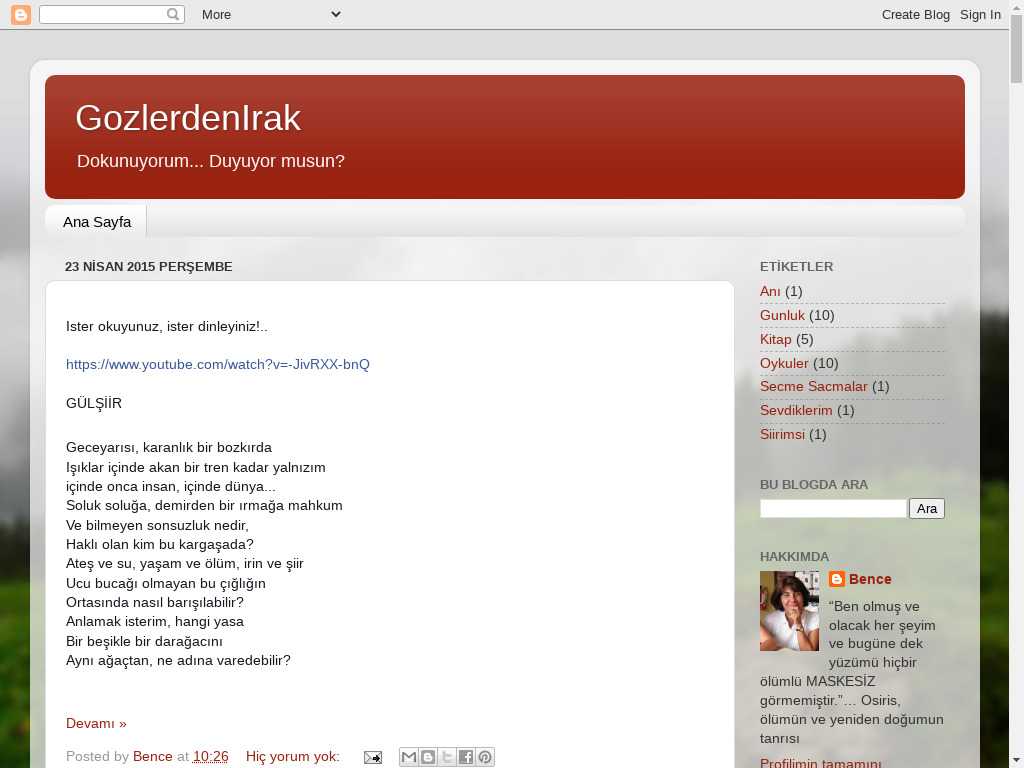The image size is (1024, 768).
Task: Click Create Blog in the navbar
Action: coord(915,14)
